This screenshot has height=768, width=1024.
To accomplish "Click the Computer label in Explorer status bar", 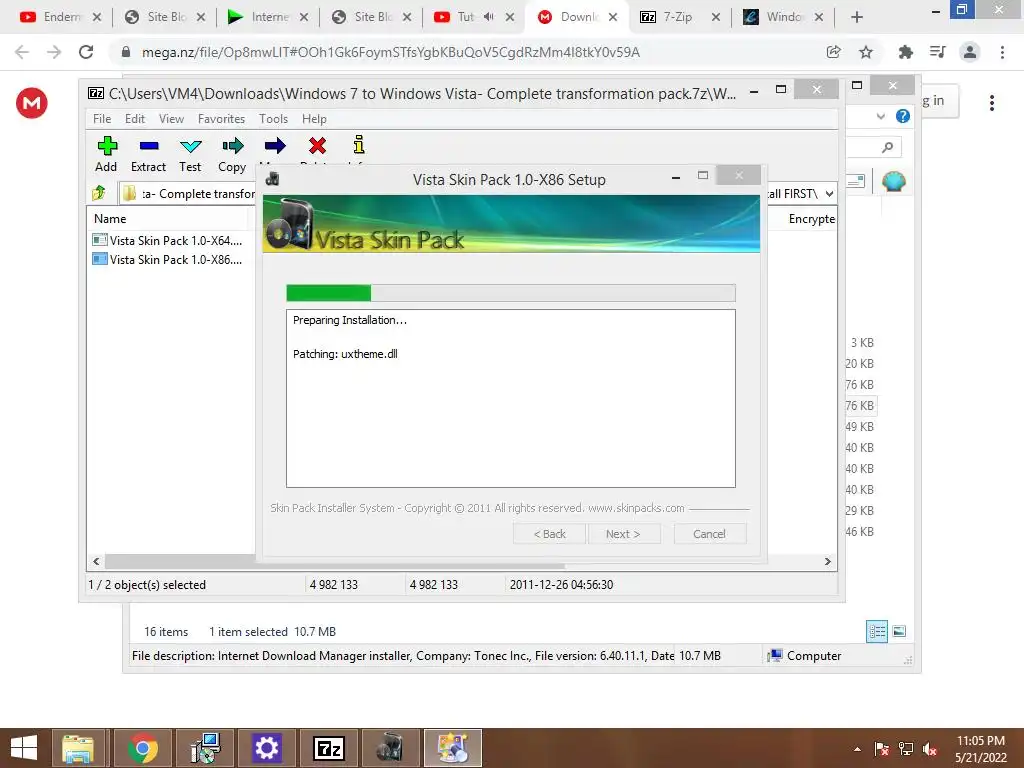I will 814,656.
